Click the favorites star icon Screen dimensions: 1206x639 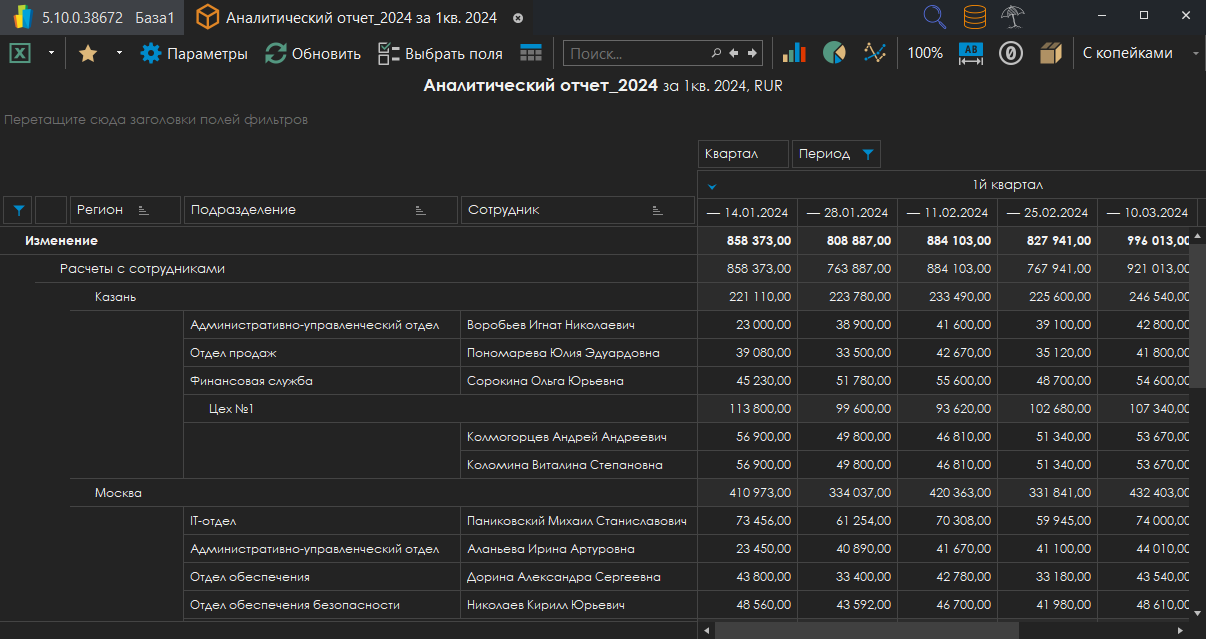point(88,54)
